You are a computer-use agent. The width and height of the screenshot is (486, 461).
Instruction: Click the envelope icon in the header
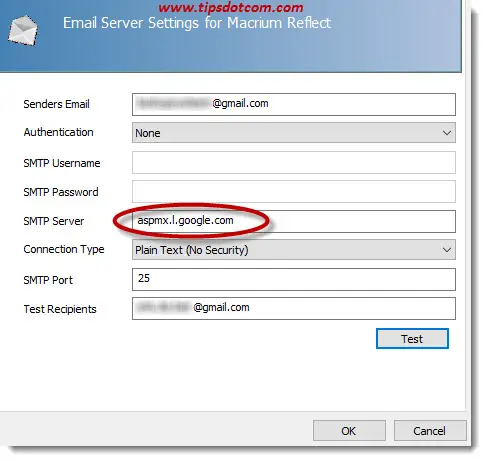(x=23, y=30)
